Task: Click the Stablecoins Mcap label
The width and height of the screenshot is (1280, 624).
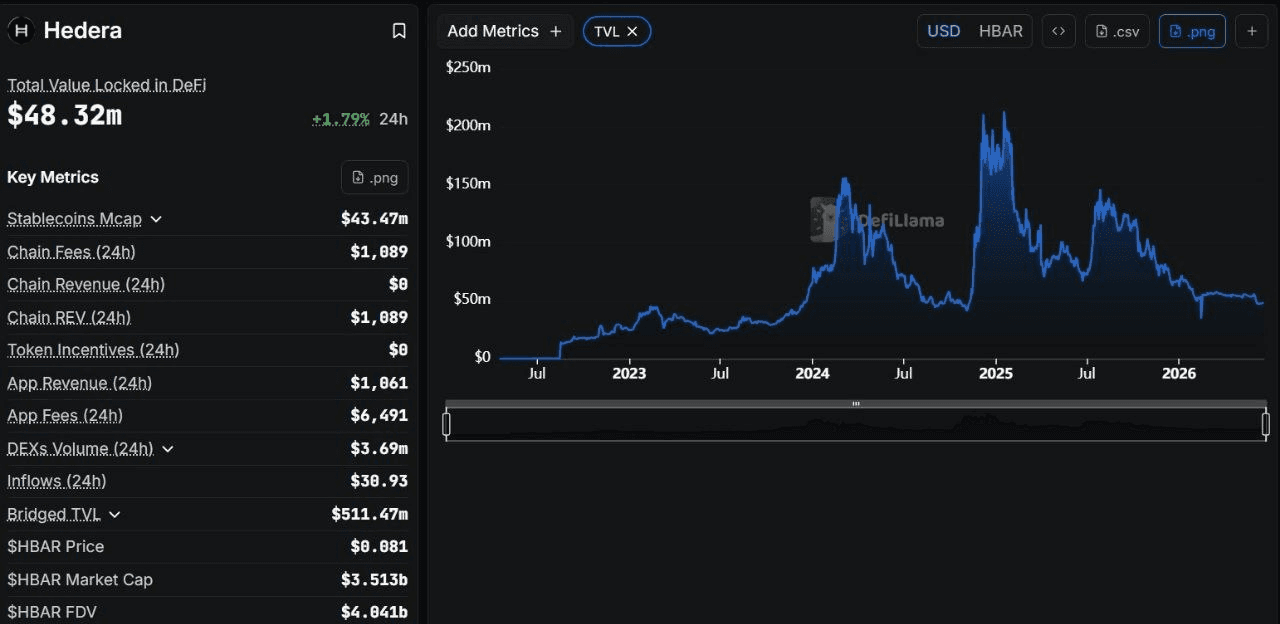Action: 74,219
